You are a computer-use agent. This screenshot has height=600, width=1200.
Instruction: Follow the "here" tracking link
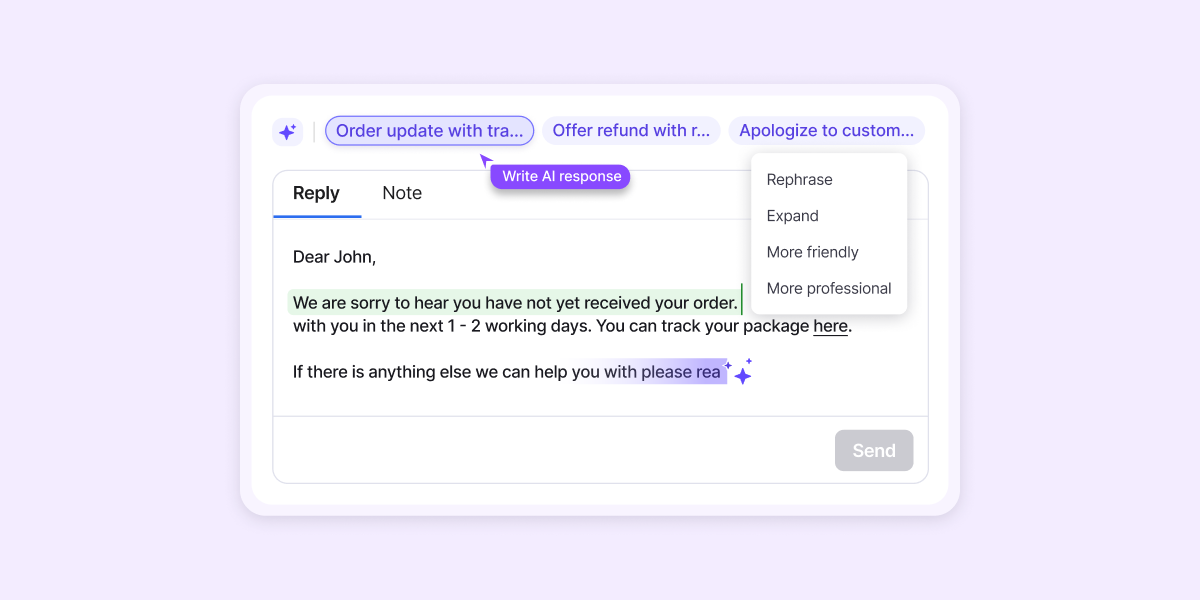coord(830,326)
